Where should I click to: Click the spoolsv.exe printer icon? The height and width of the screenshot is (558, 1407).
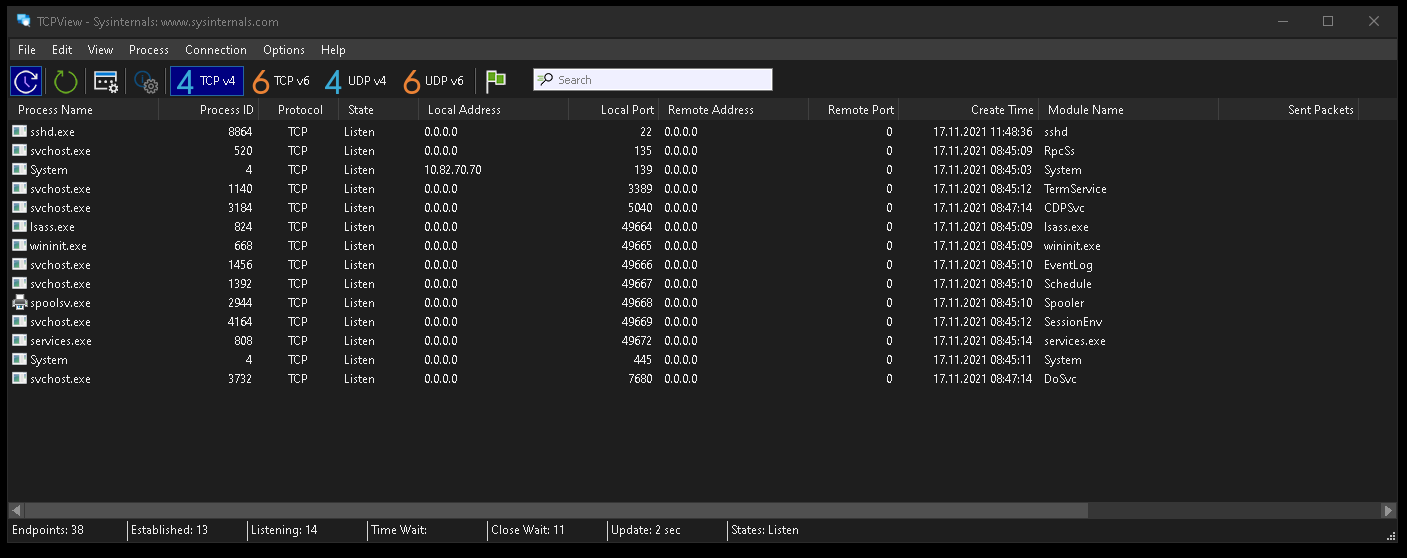tap(19, 302)
